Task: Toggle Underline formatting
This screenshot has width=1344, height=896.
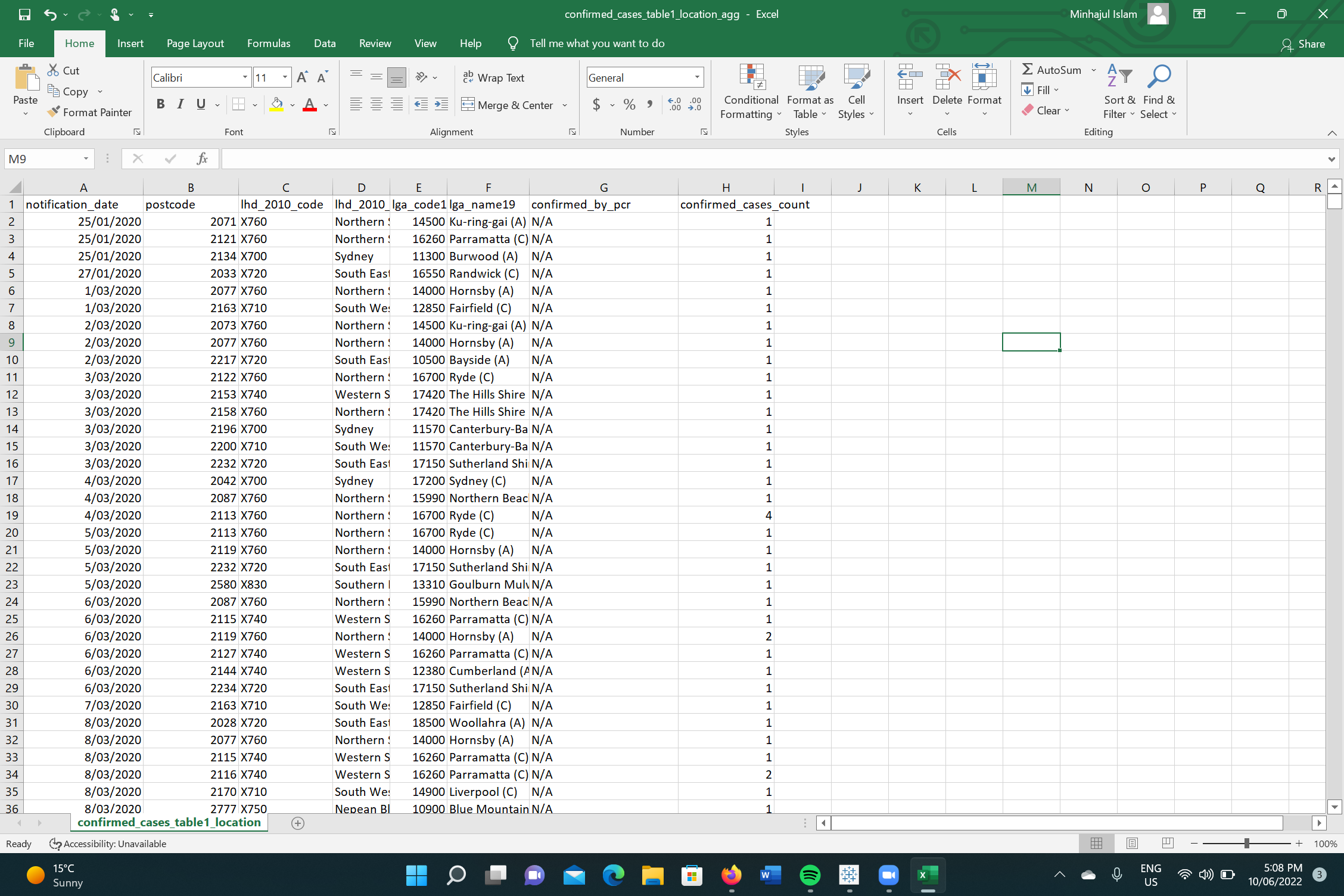Action: [x=201, y=105]
